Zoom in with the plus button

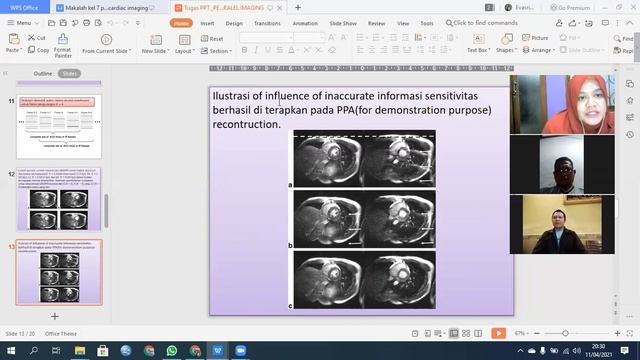click(617, 333)
